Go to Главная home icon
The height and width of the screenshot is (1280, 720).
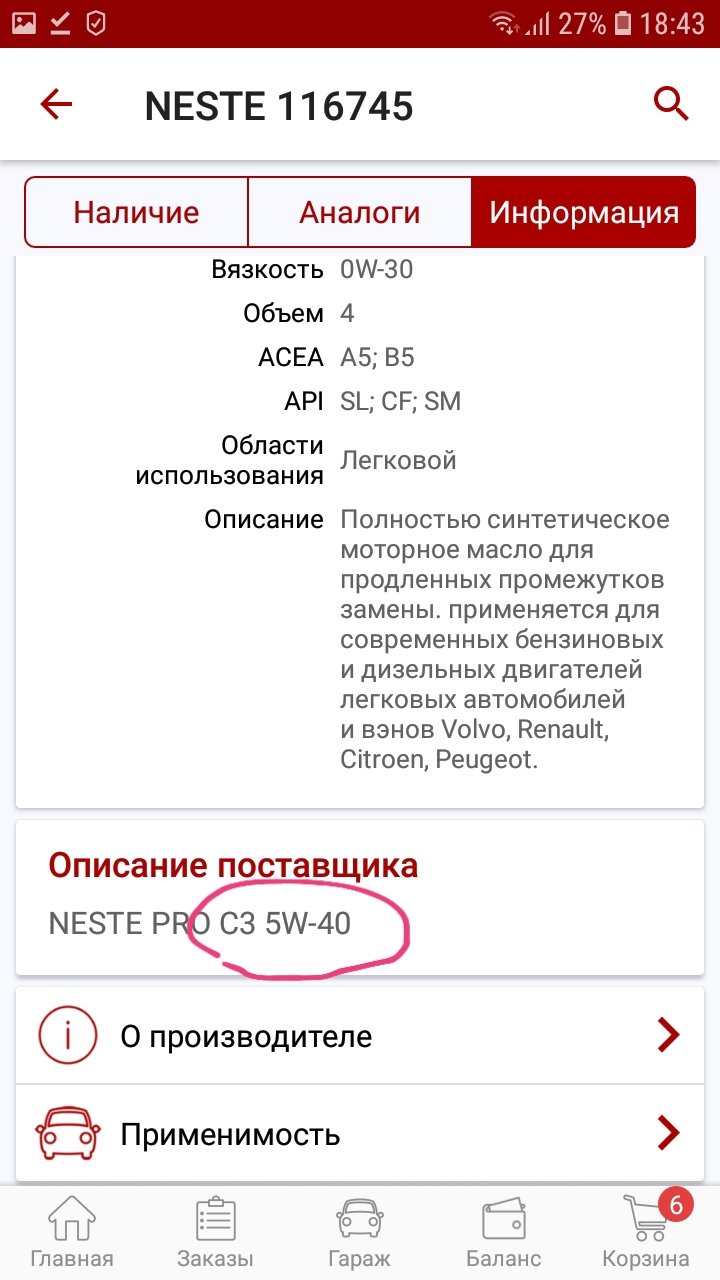coord(72,1219)
